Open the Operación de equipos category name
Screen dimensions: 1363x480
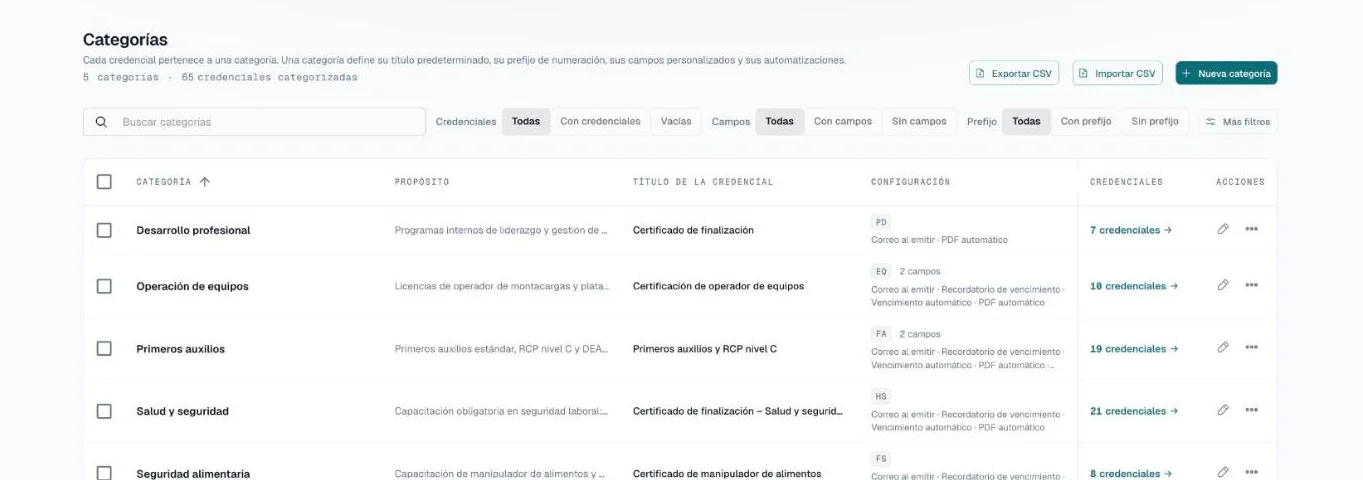(192, 286)
